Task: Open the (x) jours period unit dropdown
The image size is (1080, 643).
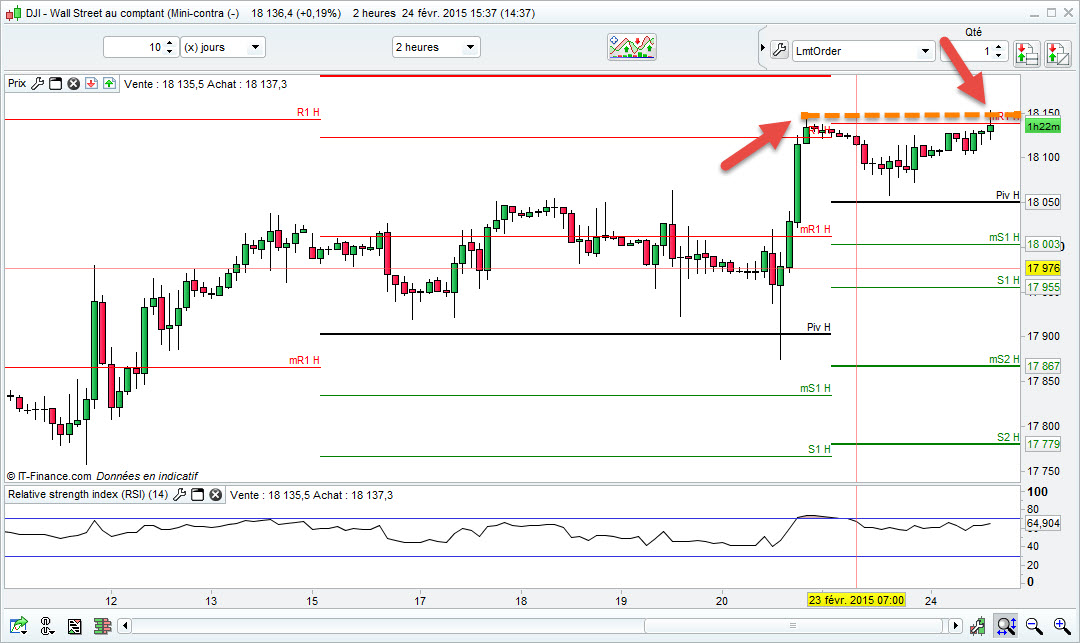Action: pos(223,47)
